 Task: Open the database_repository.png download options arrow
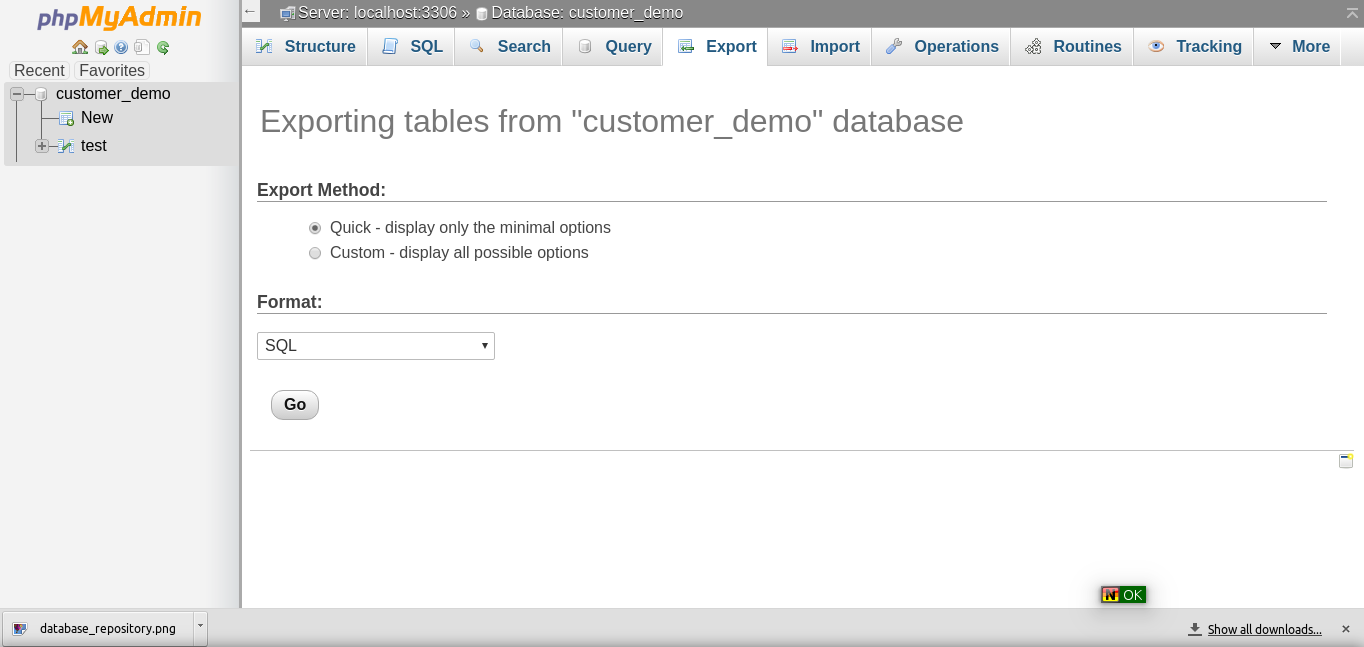click(x=200, y=627)
